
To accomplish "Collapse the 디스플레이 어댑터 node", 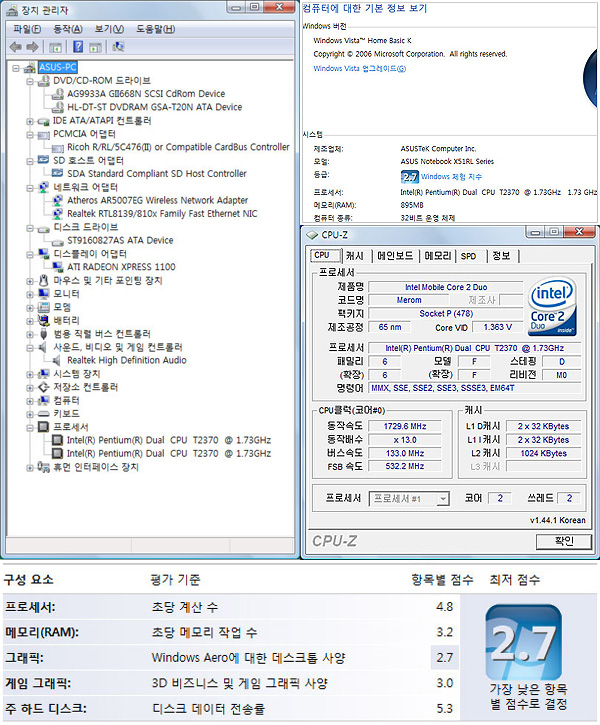I will coord(30,254).
